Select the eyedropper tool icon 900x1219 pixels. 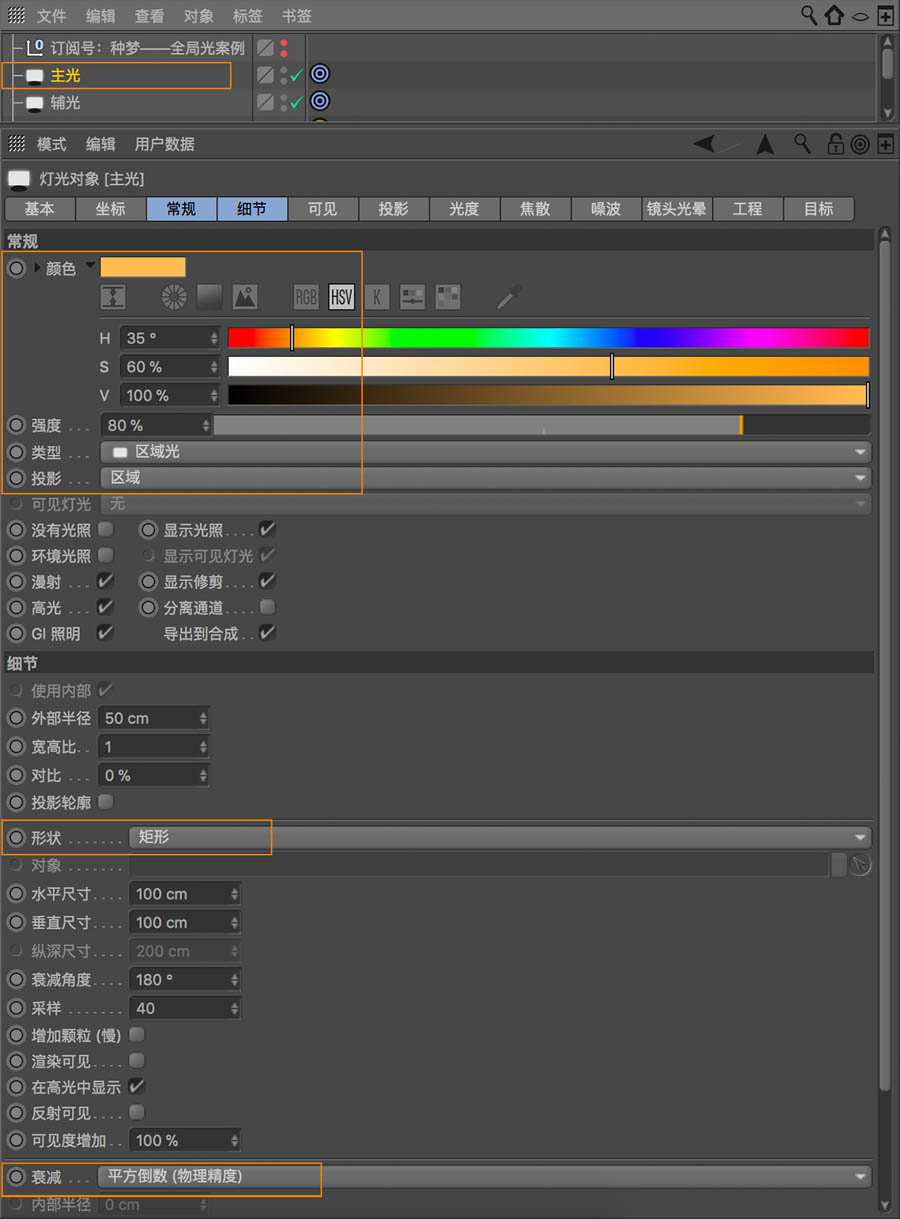509,297
